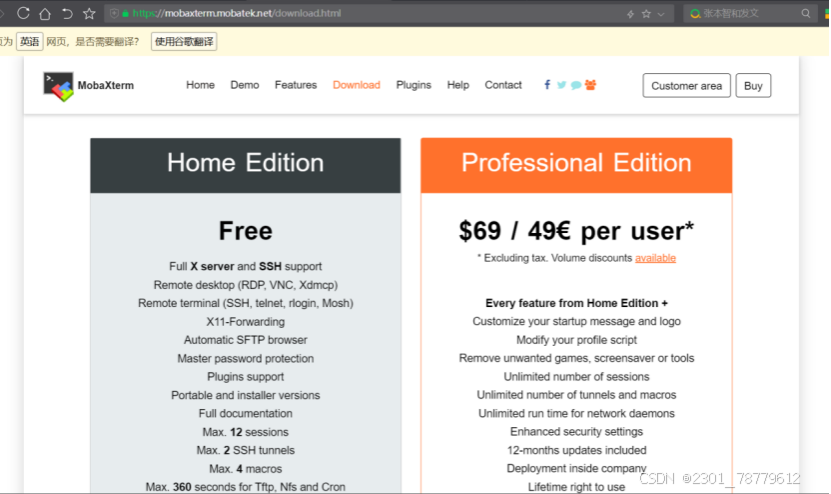Click 'Remote desktop (RDP, VNC, Xdmcp)' line
Image resolution: width=831 pixels, height=494 pixels.
[x=245, y=285]
